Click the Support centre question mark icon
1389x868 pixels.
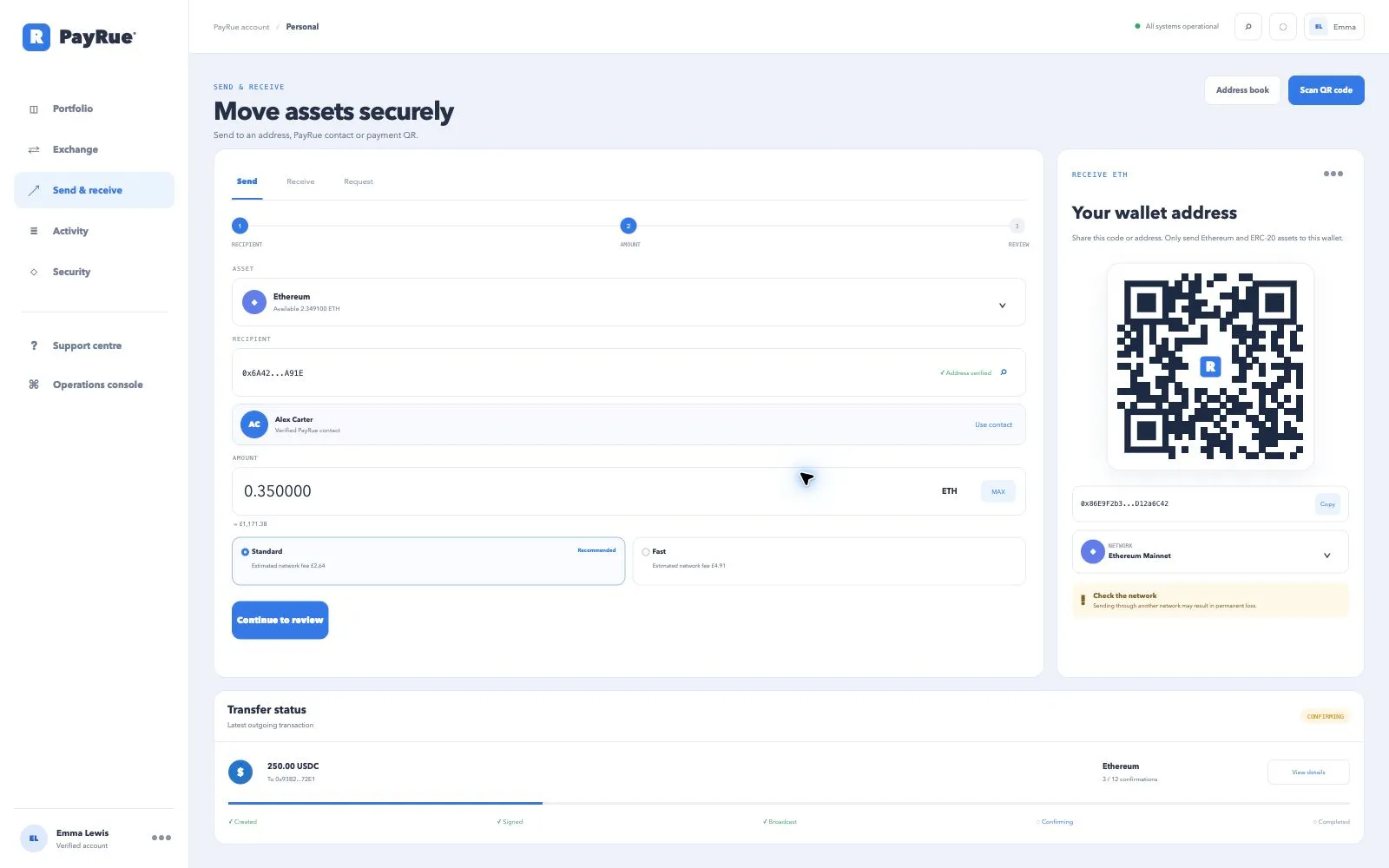pos(34,345)
